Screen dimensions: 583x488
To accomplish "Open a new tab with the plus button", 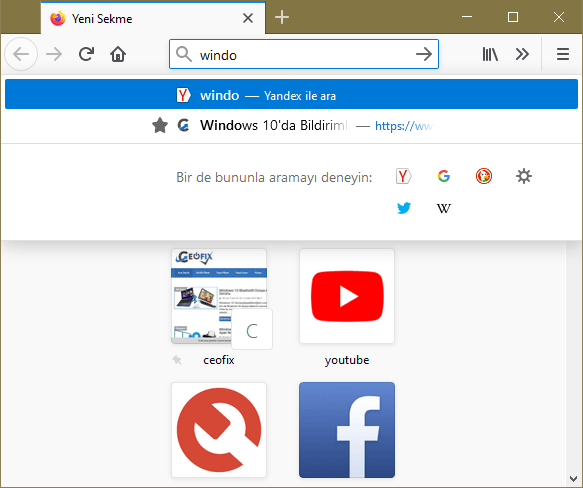I will click(282, 17).
